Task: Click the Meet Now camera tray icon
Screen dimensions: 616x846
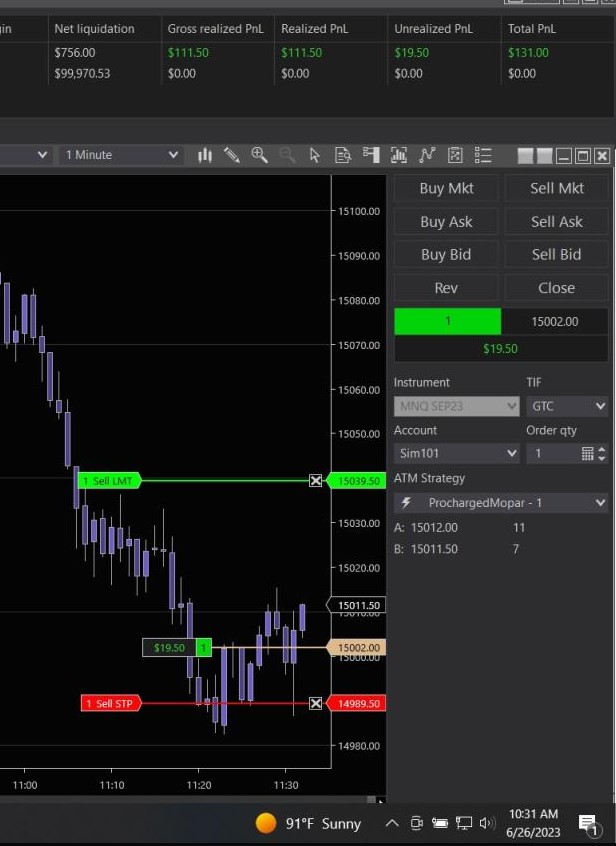Action: [416, 823]
